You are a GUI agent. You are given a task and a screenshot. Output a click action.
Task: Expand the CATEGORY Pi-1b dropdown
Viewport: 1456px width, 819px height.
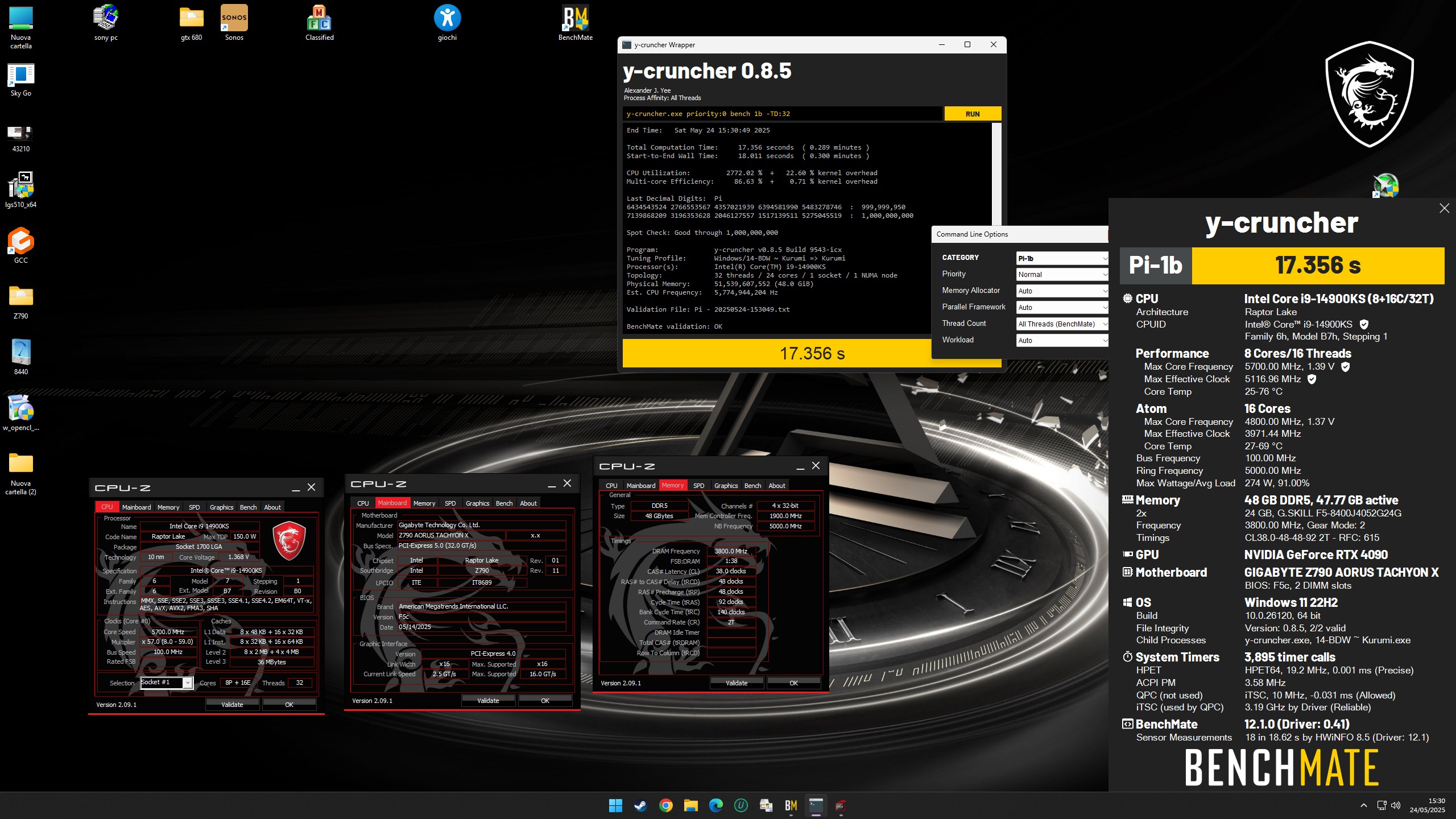click(x=1062, y=258)
